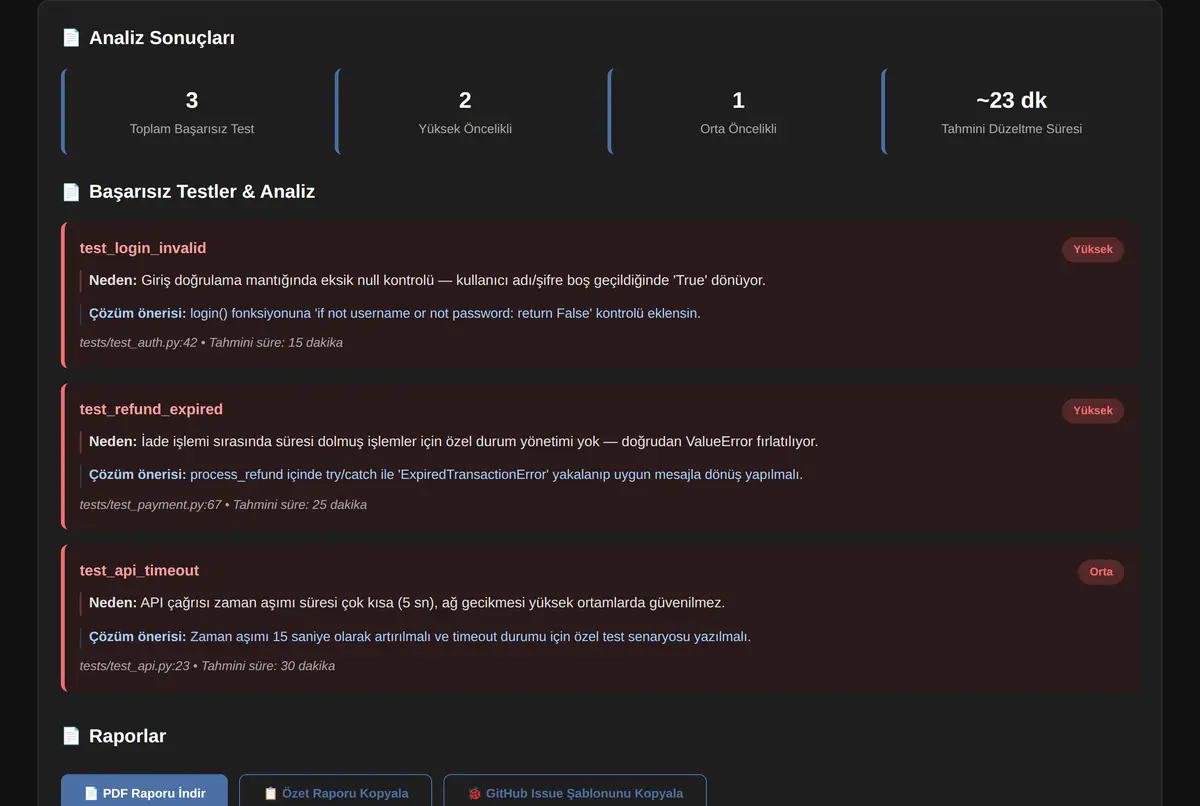This screenshot has width=1200, height=806.
Task: Select the test_login_invalid test name
Action: point(143,248)
